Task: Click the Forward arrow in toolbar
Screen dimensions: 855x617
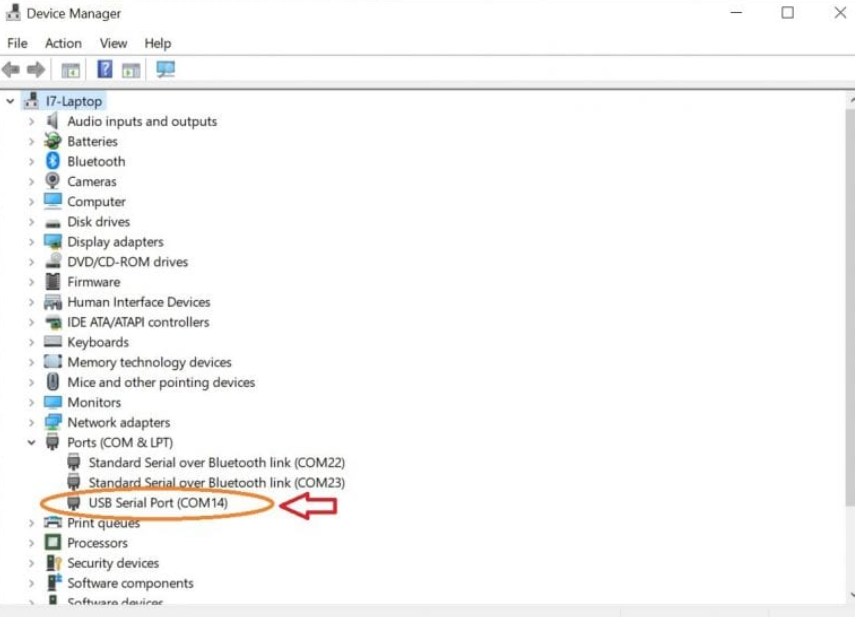Action: click(x=36, y=70)
